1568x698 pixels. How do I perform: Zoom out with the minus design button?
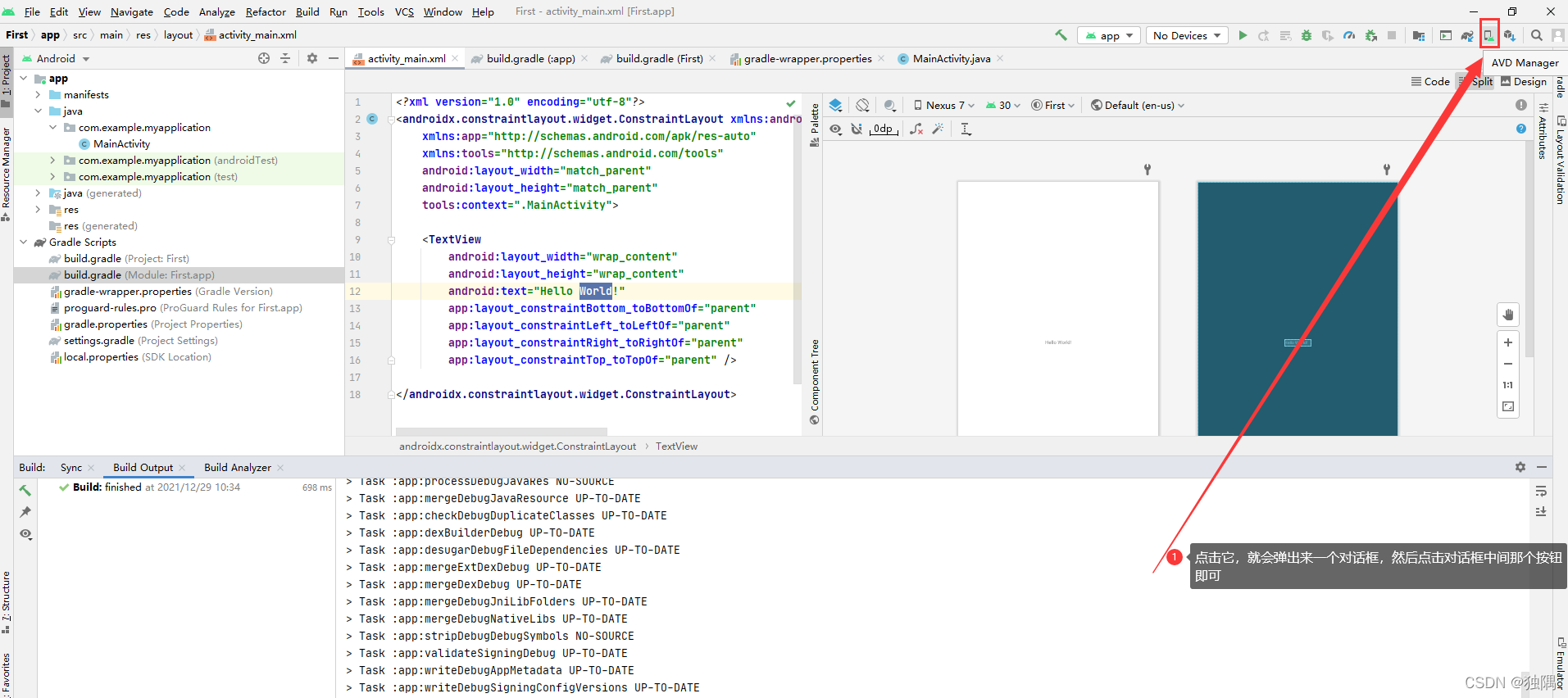click(1508, 364)
